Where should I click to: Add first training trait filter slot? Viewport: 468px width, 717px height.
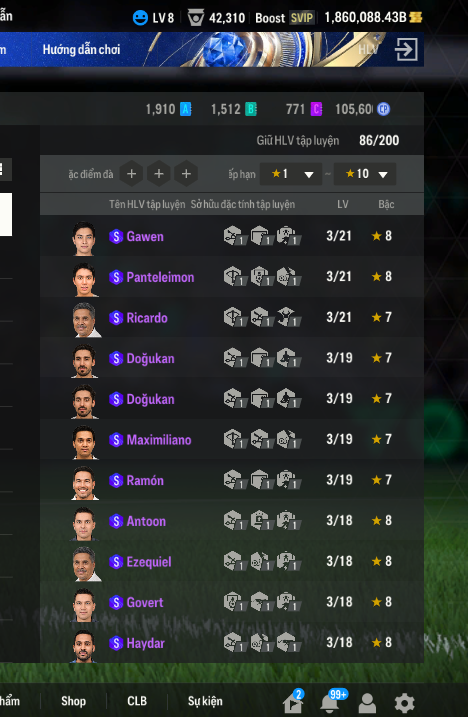click(131, 174)
